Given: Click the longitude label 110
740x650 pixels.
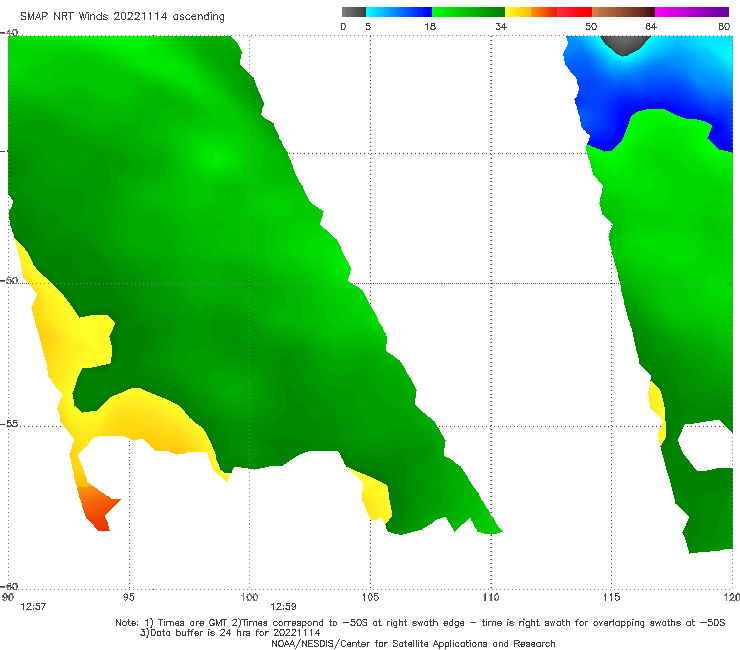Looking at the screenshot, I should (x=491, y=598).
